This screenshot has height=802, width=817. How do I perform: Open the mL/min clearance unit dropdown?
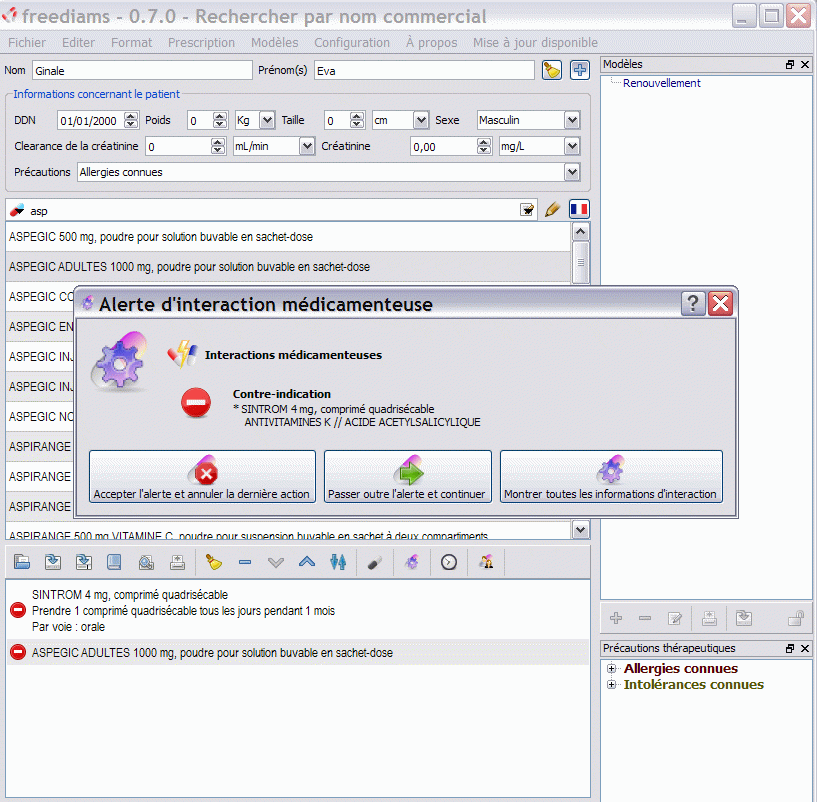point(307,146)
